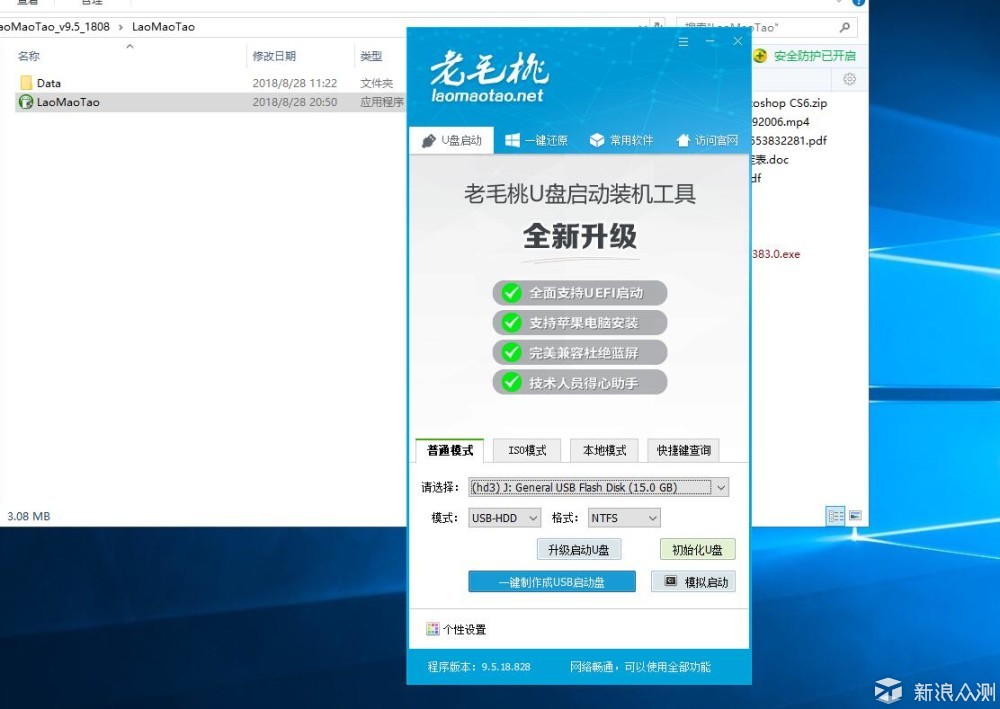Screen dimensions: 1000x709
Task: Click the 程序版本: 9.5.18.828 text
Action: point(479,667)
